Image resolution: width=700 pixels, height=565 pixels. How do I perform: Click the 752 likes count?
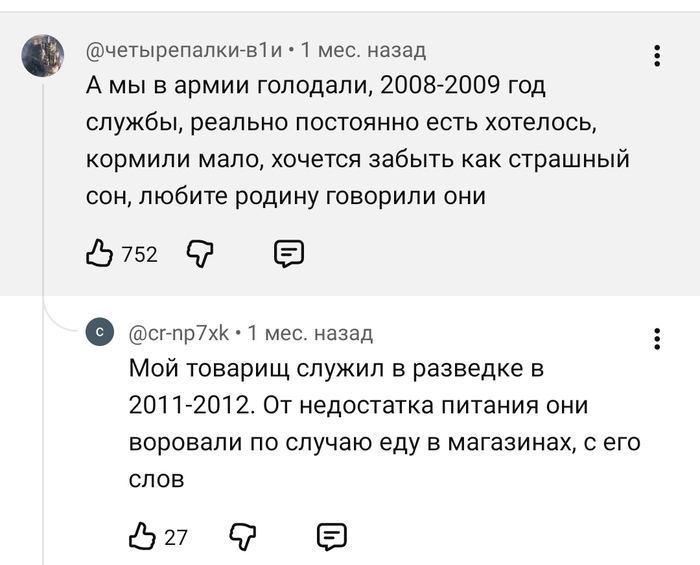(x=139, y=256)
